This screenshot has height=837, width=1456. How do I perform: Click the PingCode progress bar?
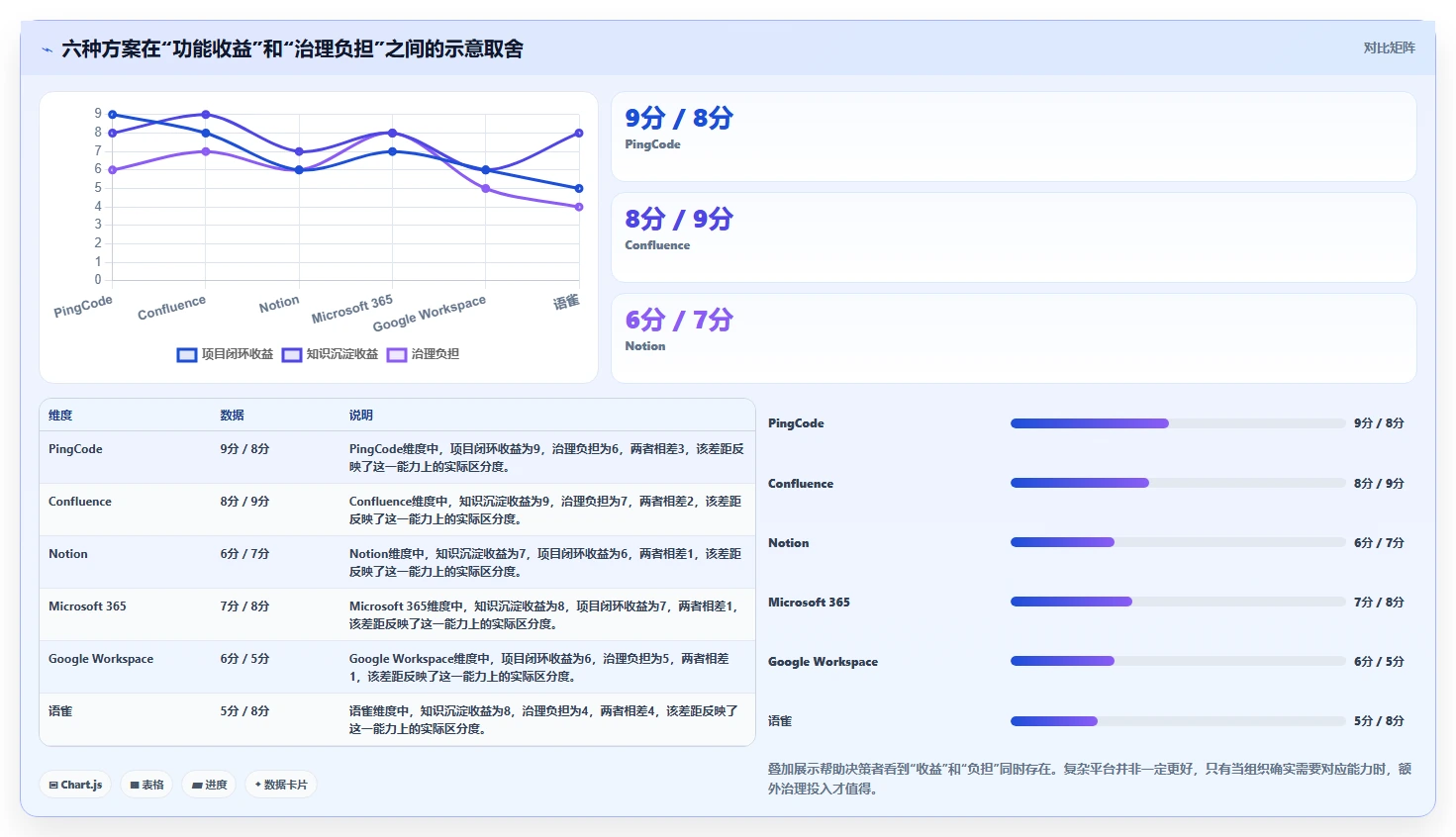(1178, 423)
